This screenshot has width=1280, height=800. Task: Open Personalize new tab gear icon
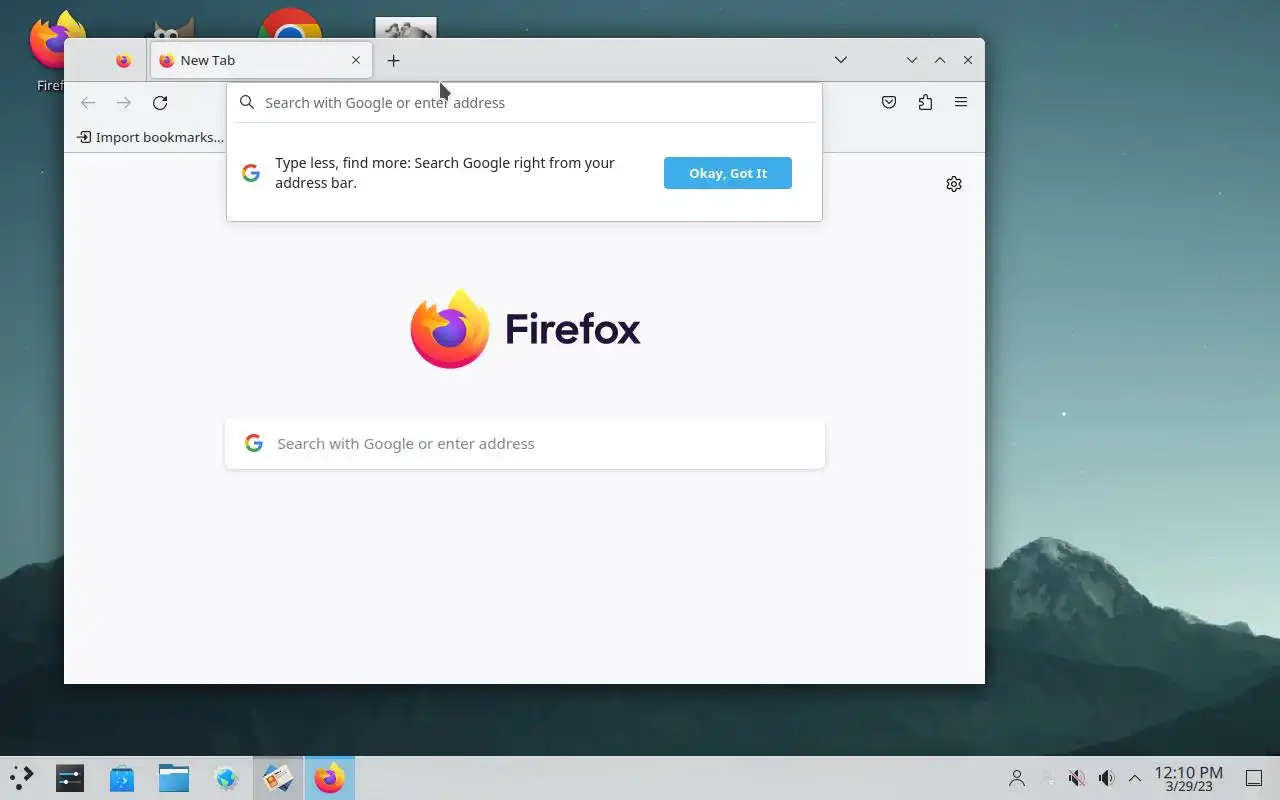point(954,184)
